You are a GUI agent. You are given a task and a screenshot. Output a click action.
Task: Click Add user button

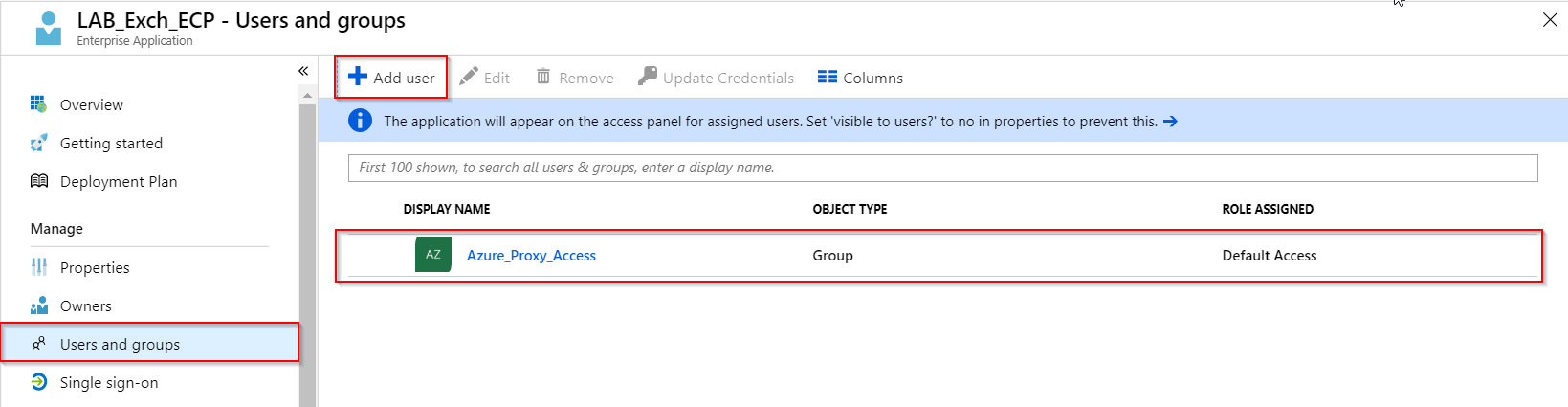coord(391,78)
